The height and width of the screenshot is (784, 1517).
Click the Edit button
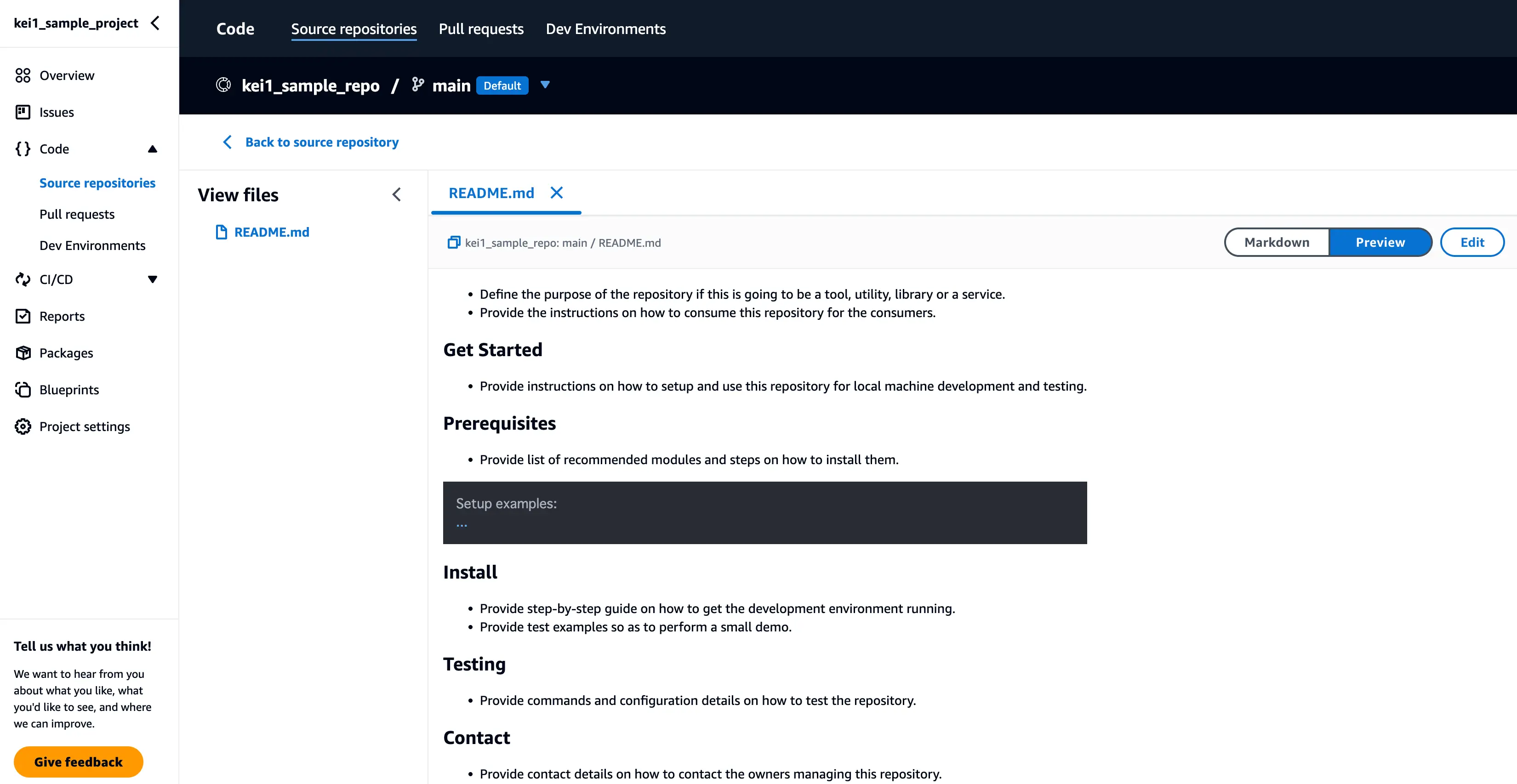(x=1472, y=242)
